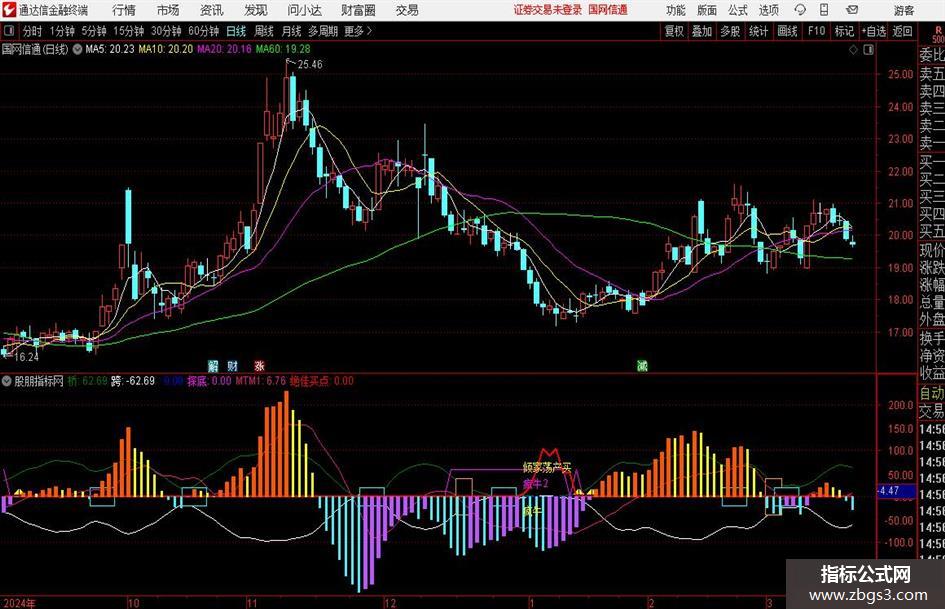Open the 功能 menu

click(676, 10)
